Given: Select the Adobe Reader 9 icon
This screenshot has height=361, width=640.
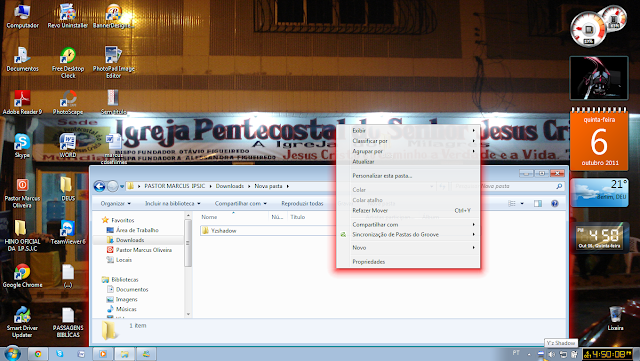Looking at the screenshot, I should coord(22,103).
